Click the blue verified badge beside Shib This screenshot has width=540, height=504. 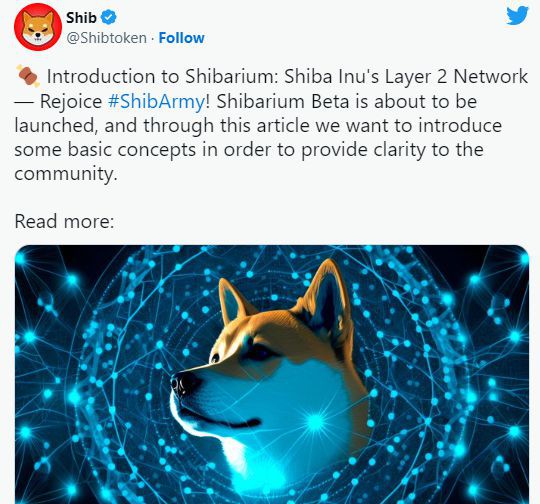click(110, 17)
